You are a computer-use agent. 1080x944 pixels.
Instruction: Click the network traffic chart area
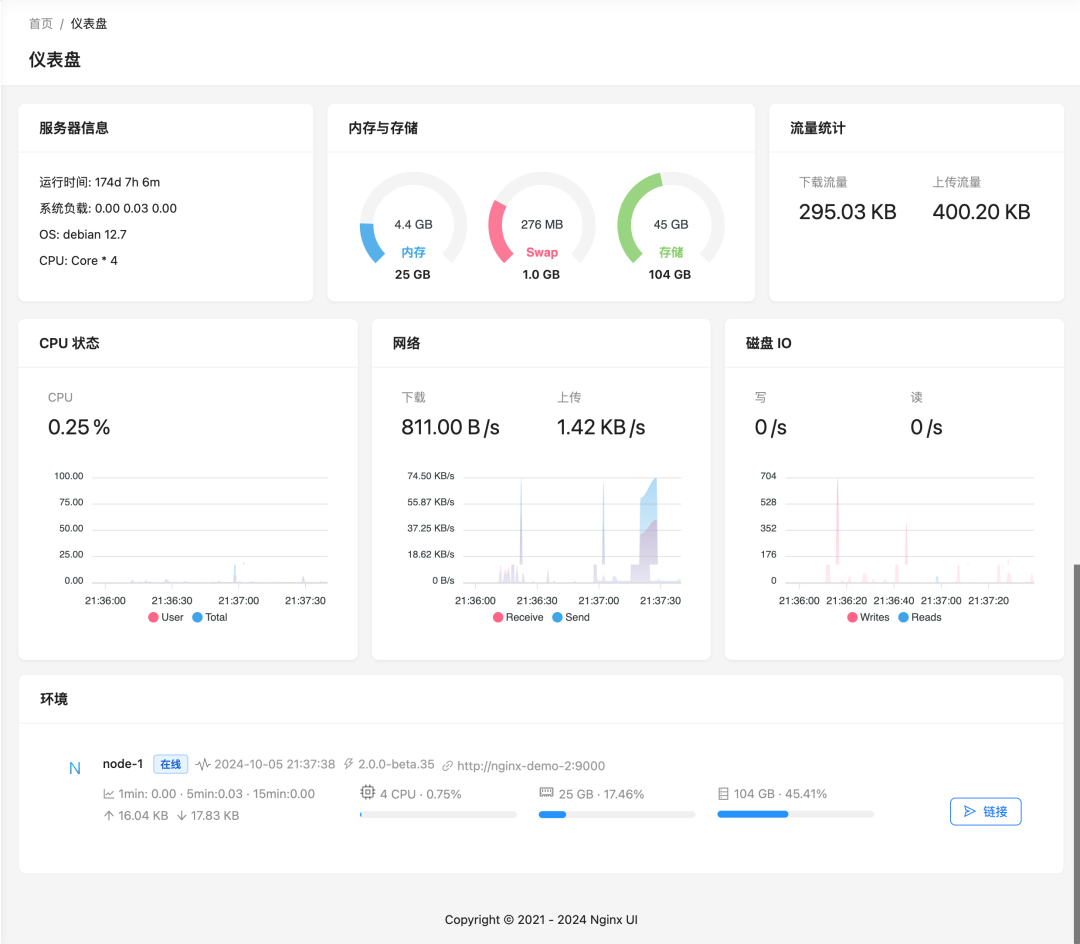click(572, 529)
